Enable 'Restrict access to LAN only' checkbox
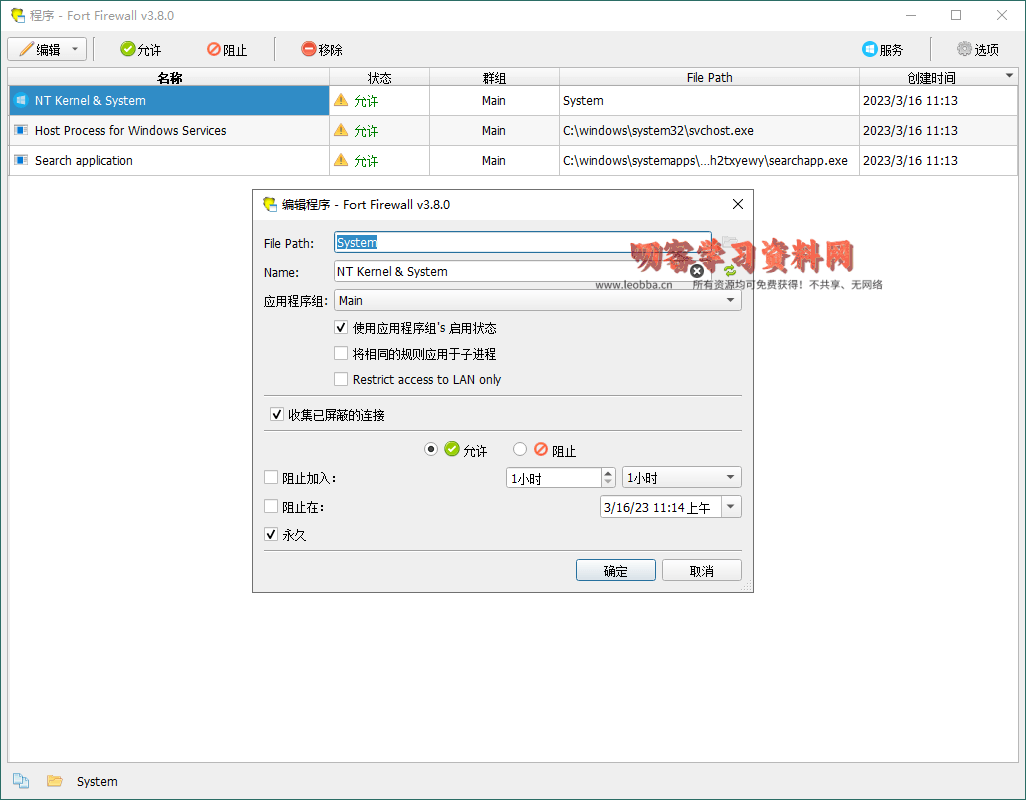Viewport: 1026px width, 800px height. (342, 380)
